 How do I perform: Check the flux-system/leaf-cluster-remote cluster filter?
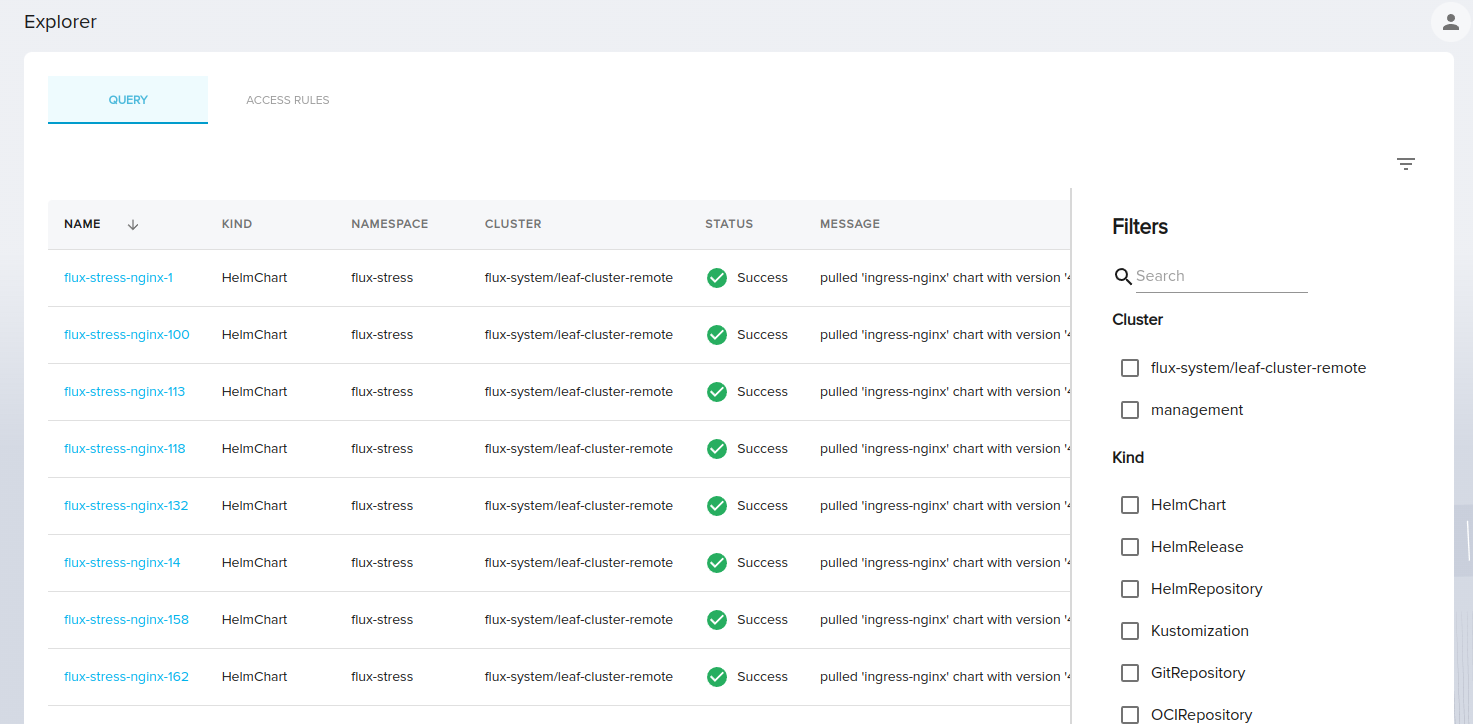click(x=1130, y=368)
